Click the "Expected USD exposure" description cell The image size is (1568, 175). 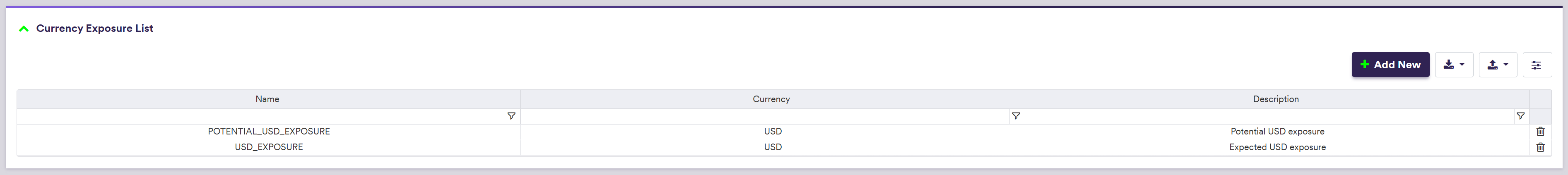point(1277,148)
